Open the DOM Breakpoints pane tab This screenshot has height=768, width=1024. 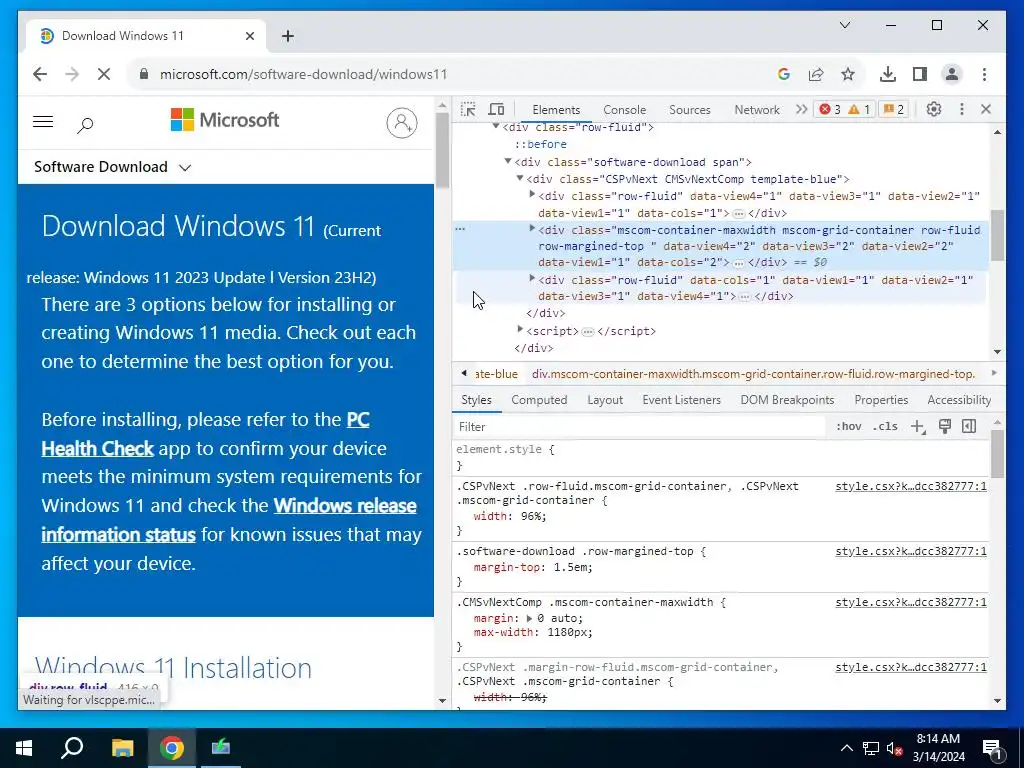(x=787, y=400)
